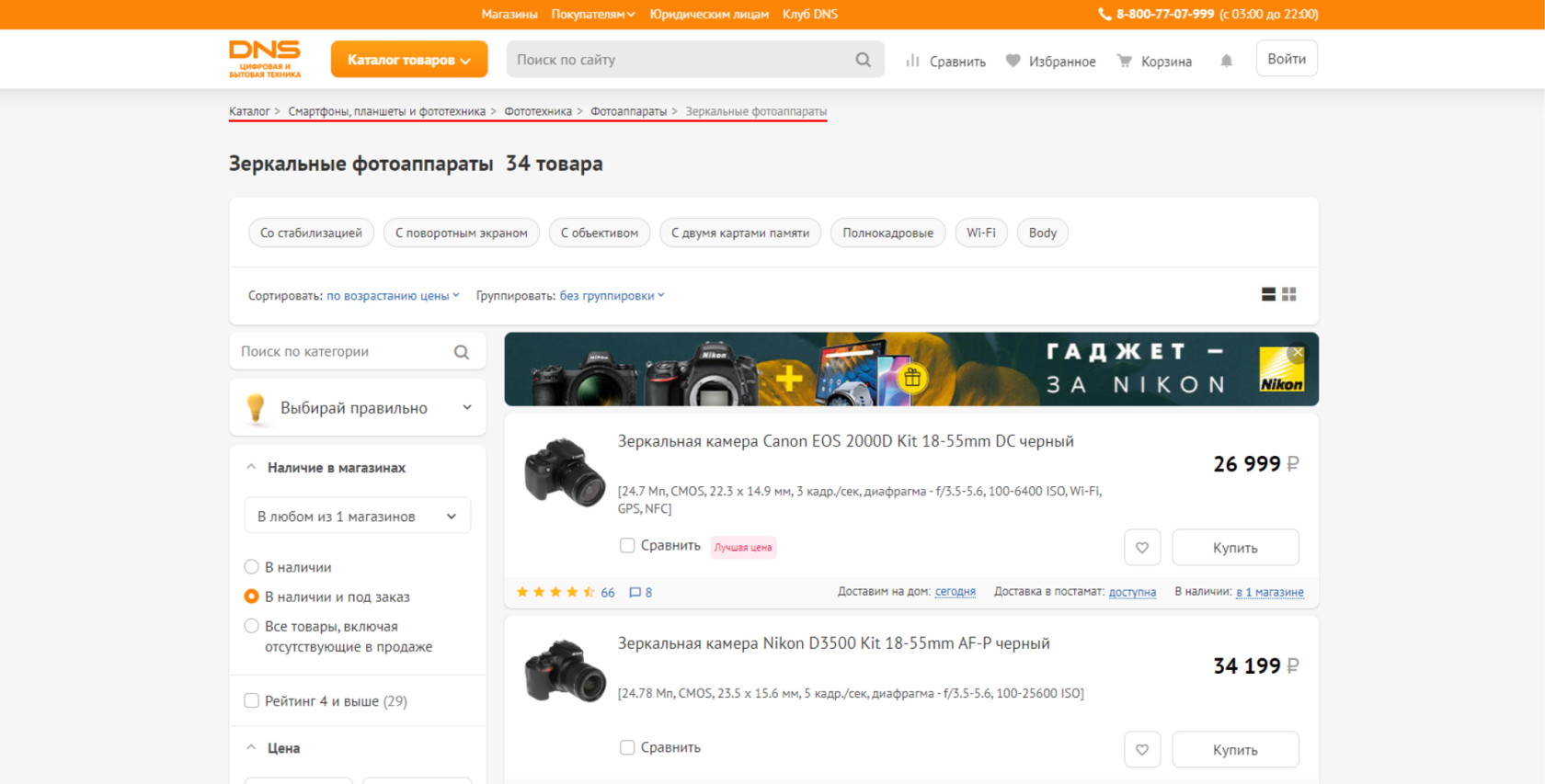Viewport: 1545px width, 784px height.
Task: Open sort by по возрастанию цены dropdown
Action: pyautogui.click(x=393, y=296)
